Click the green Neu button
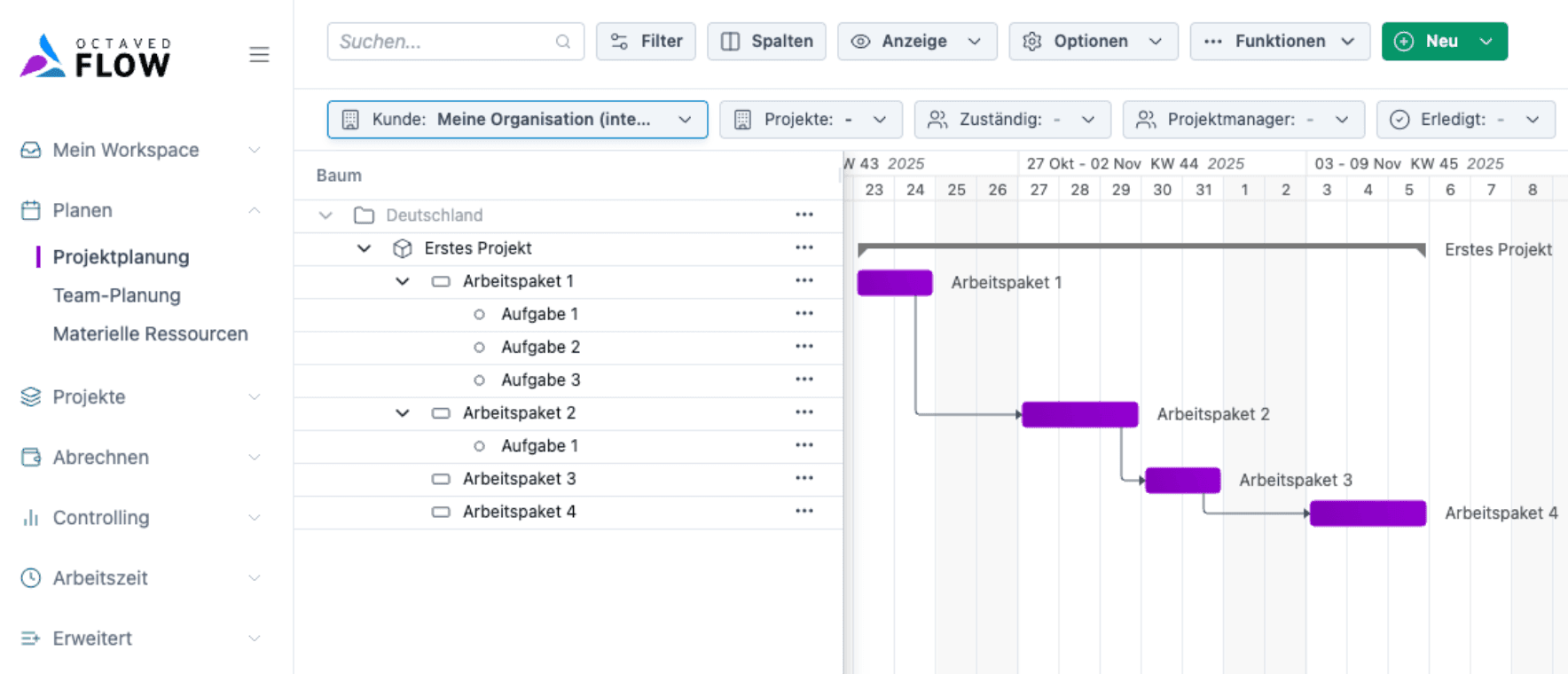This screenshot has width=1568, height=674. (x=1445, y=42)
